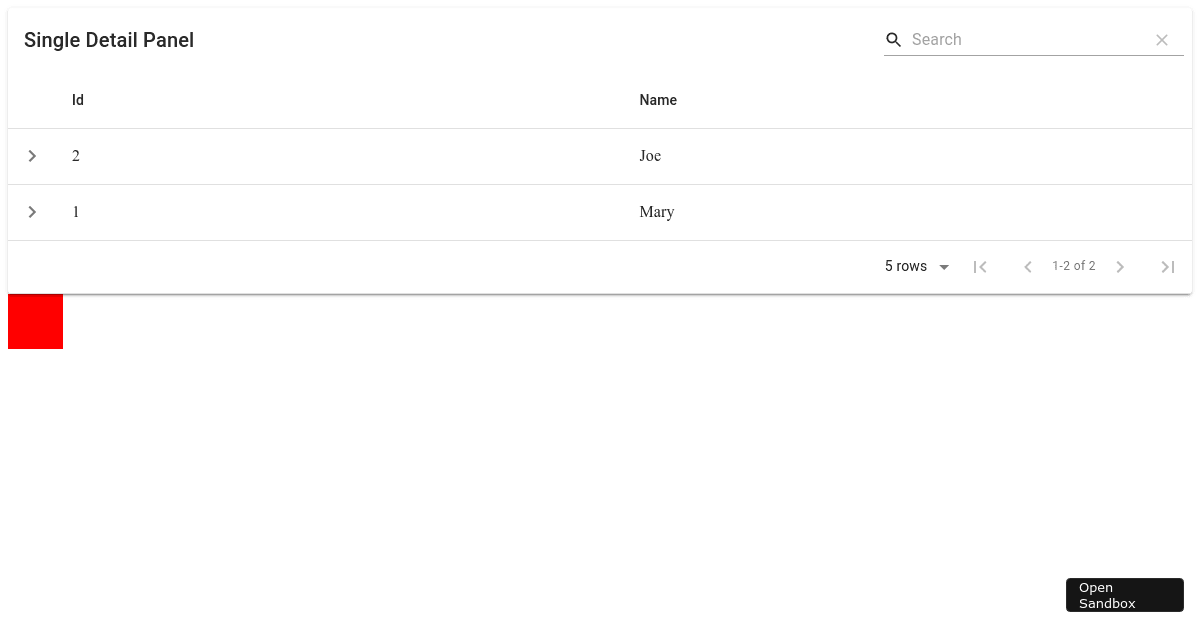Click the '1-2 of 2' page indicator
The height and width of the screenshot is (630, 1200).
[x=1073, y=266]
